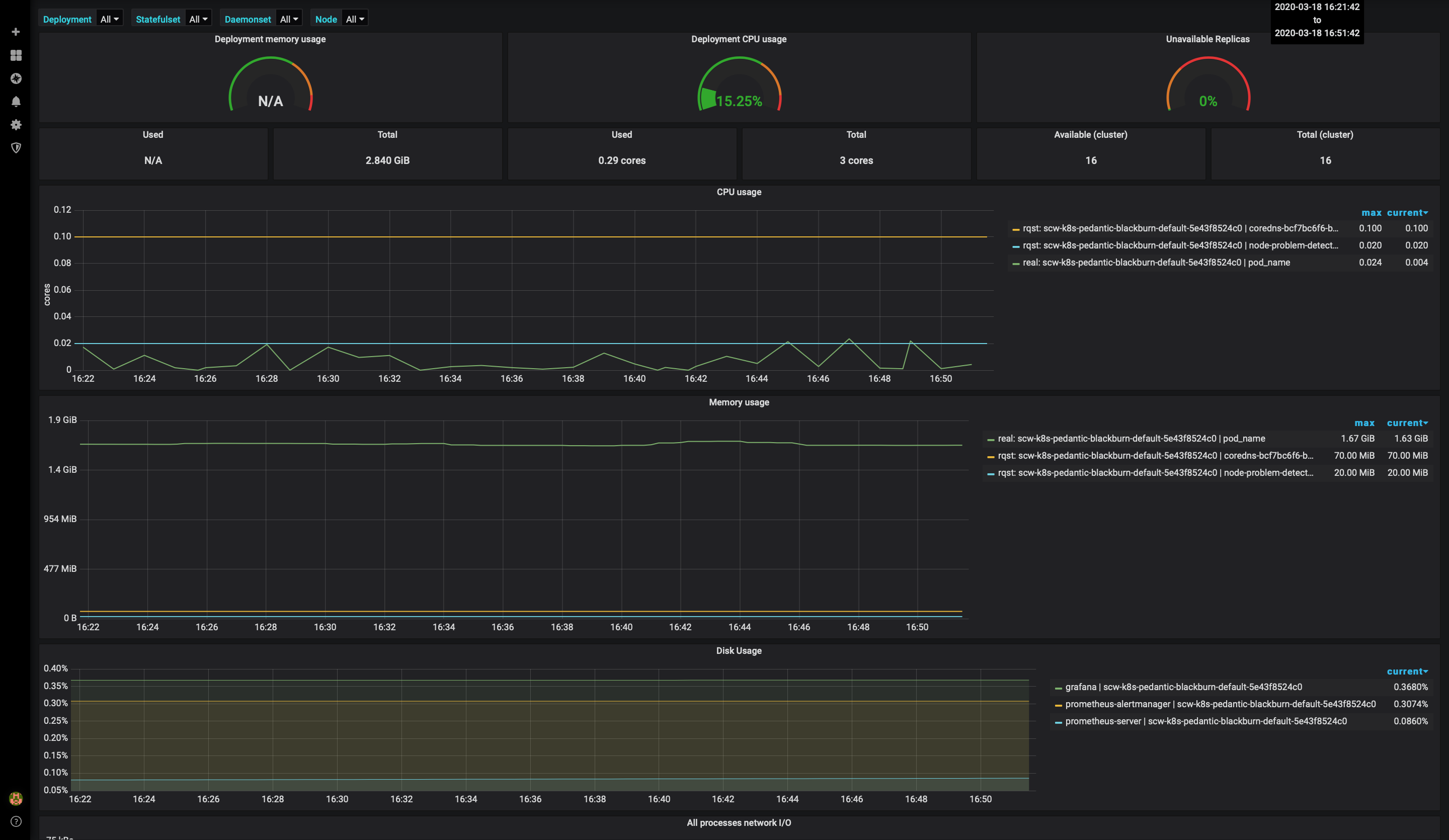Toggle pod_name series in Memory usage legend

[1131, 439]
